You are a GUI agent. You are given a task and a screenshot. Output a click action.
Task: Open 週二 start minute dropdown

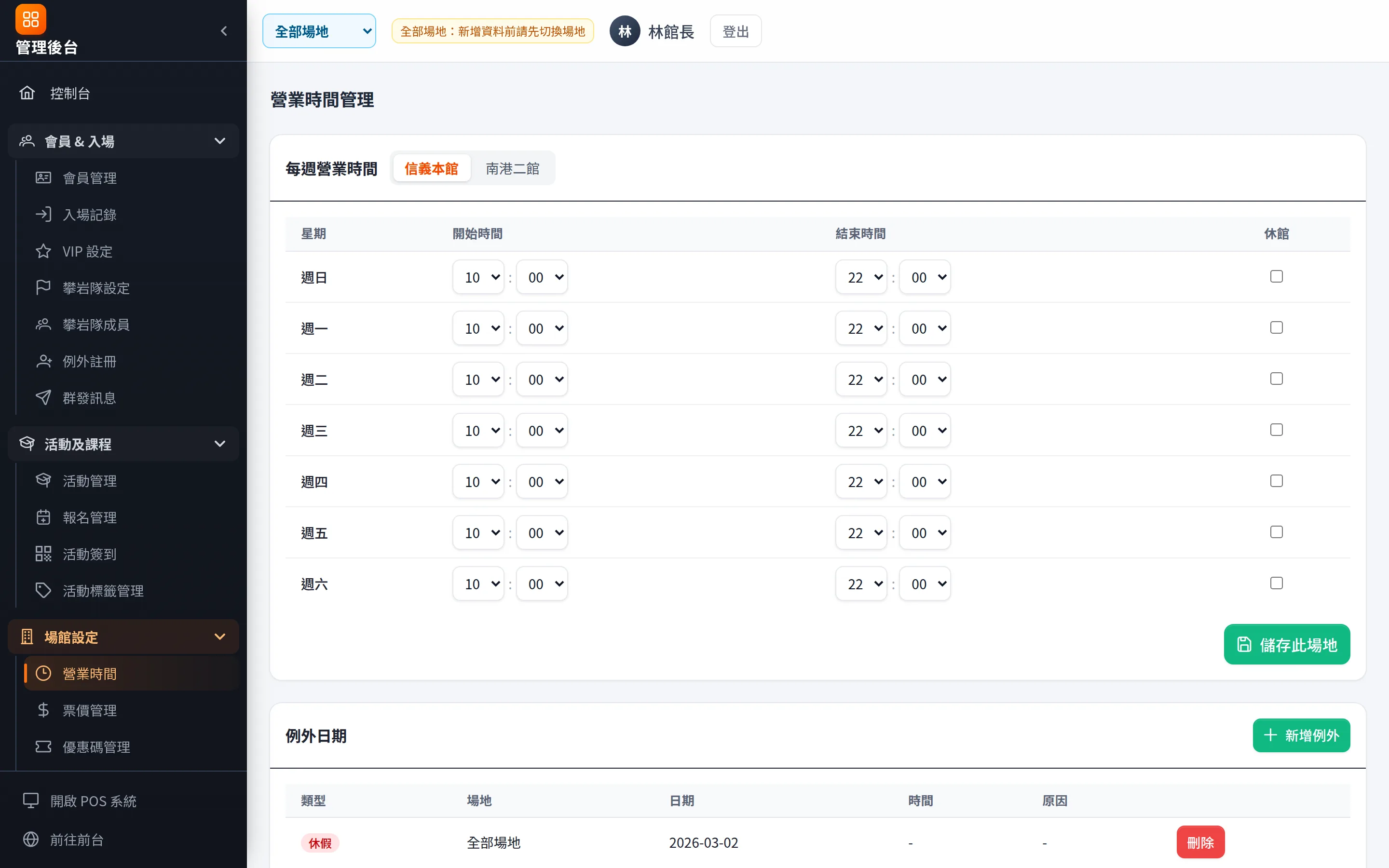coord(542,380)
